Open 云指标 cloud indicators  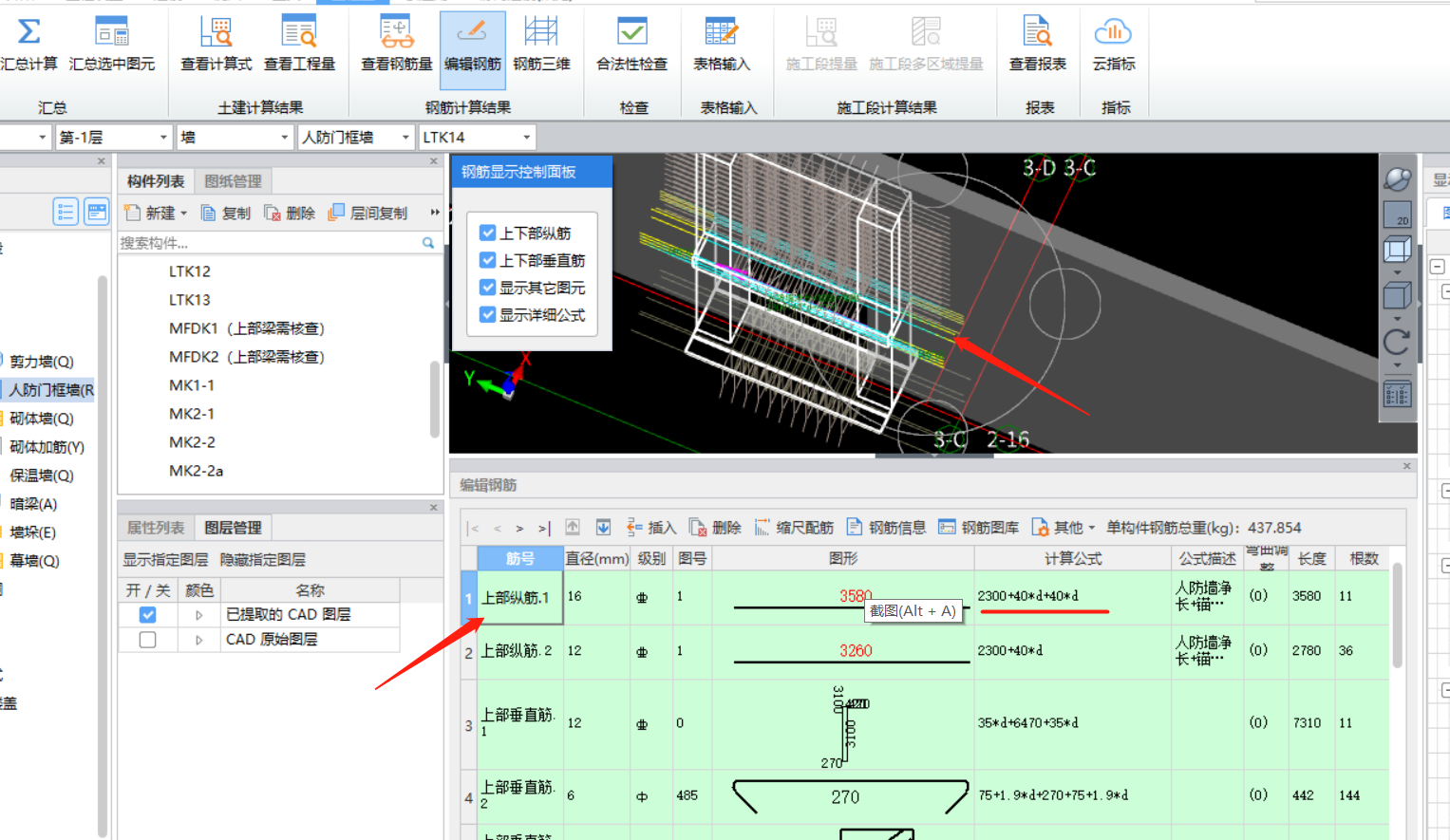point(1113,45)
